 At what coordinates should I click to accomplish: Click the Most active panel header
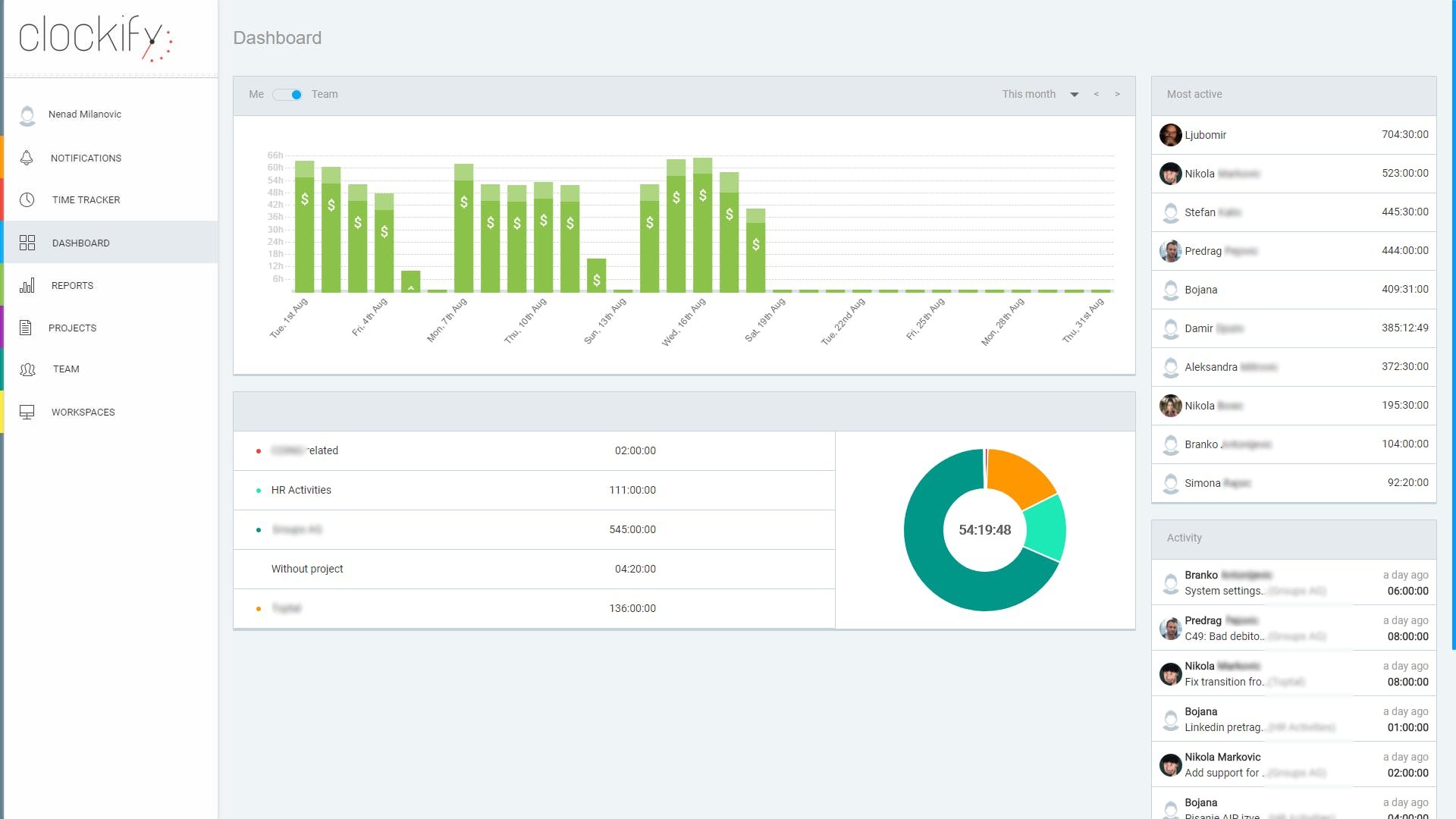(x=1294, y=96)
